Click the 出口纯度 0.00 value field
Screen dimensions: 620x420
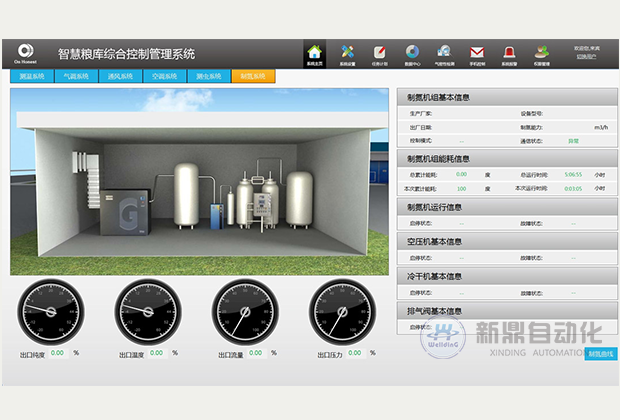click(x=58, y=353)
